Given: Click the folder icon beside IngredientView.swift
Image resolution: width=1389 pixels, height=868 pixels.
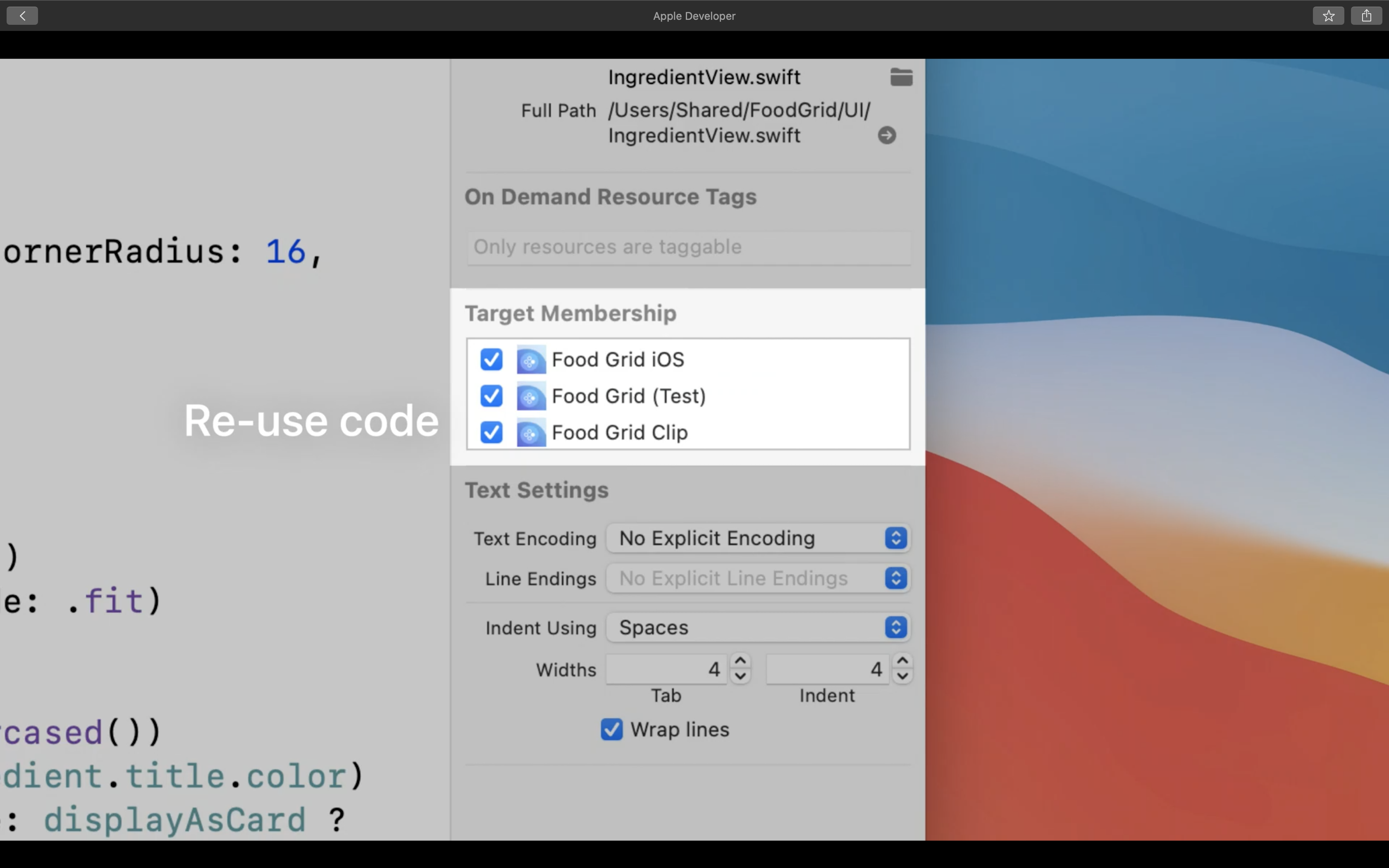Looking at the screenshot, I should tap(901, 77).
